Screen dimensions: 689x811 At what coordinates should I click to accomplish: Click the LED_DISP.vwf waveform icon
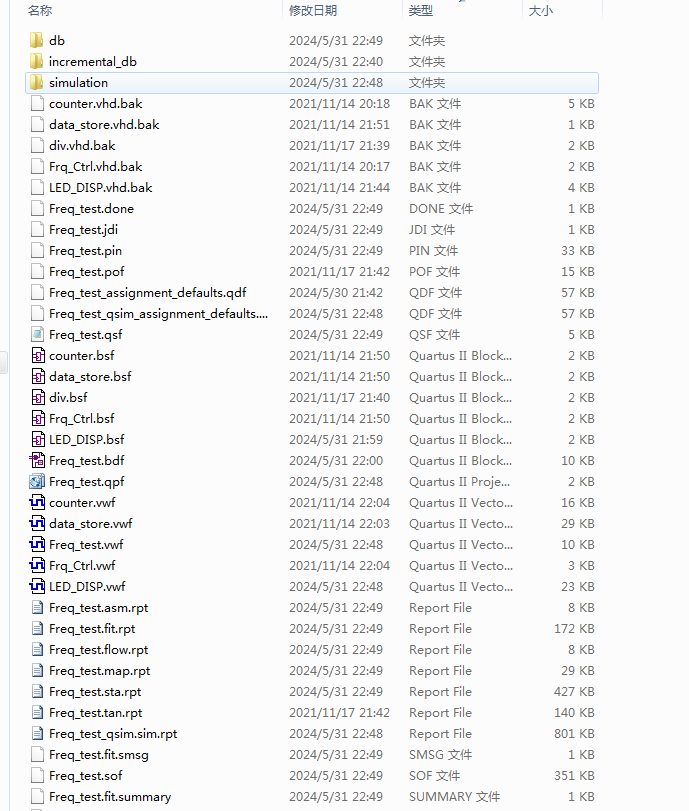click(x=37, y=587)
